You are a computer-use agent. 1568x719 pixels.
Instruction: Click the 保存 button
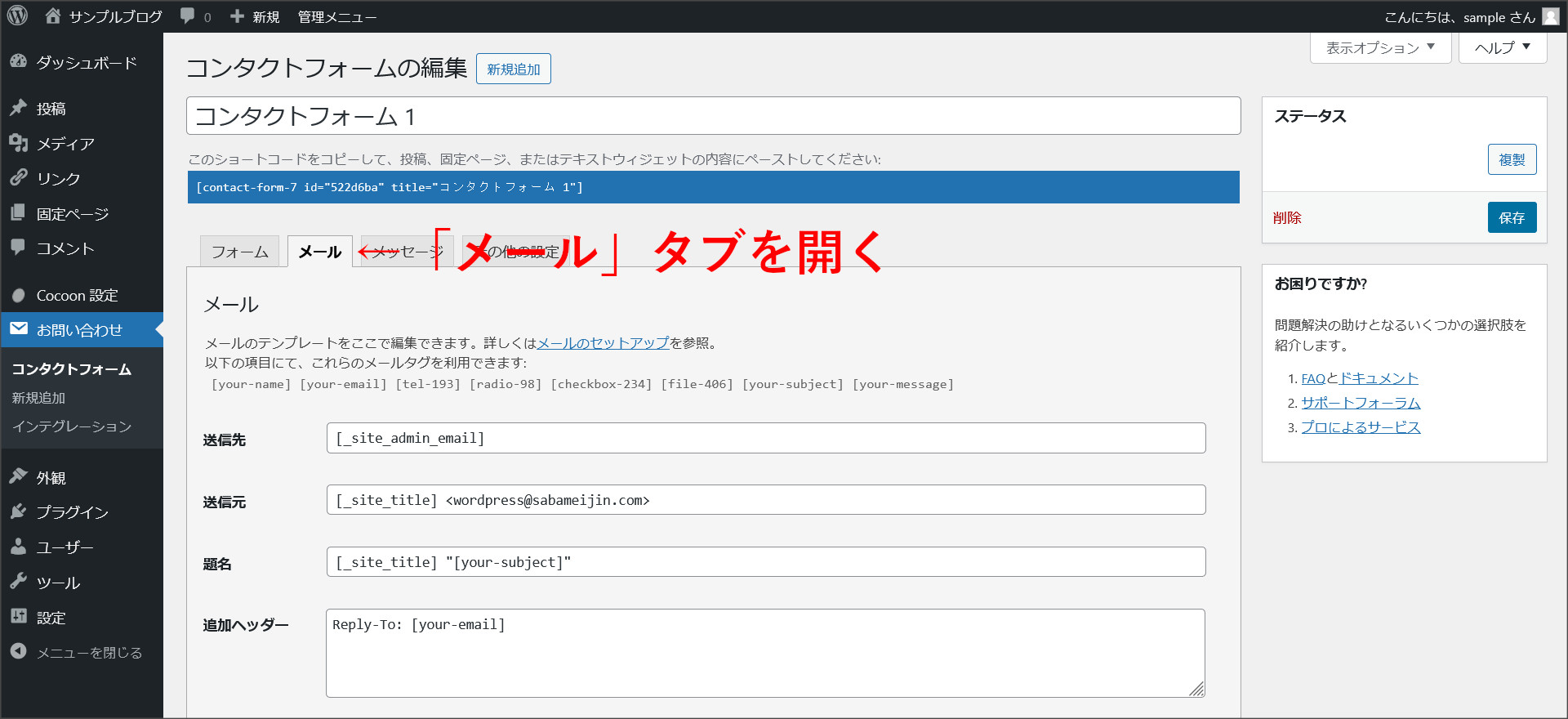[1511, 217]
